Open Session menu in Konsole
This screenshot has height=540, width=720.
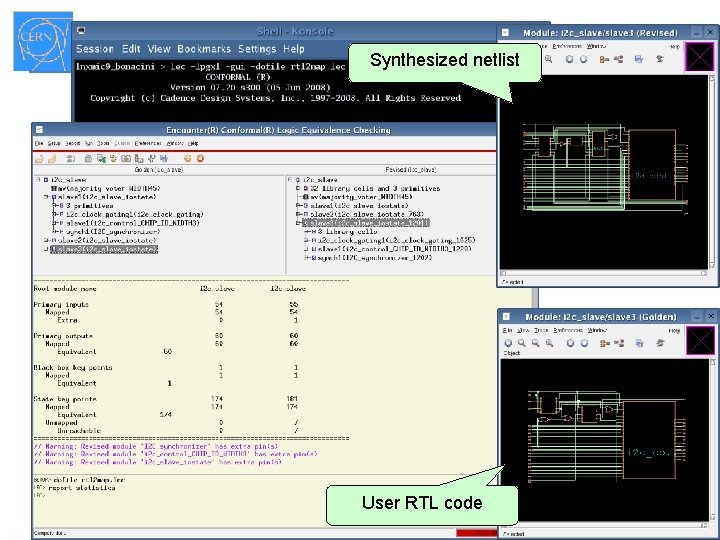coord(95,49)
